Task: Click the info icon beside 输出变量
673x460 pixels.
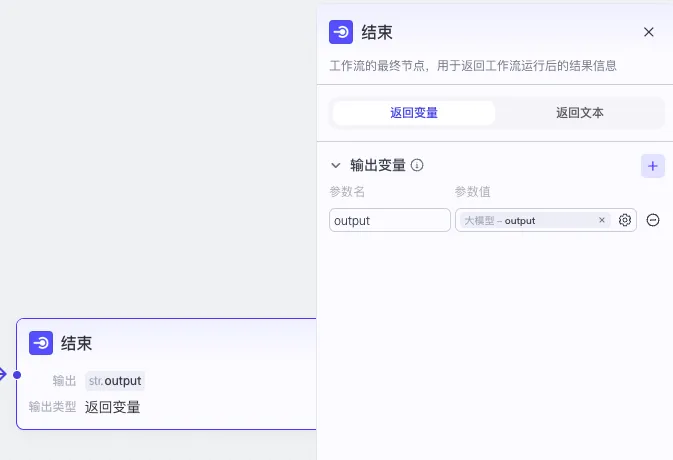Action: [417, 165]
